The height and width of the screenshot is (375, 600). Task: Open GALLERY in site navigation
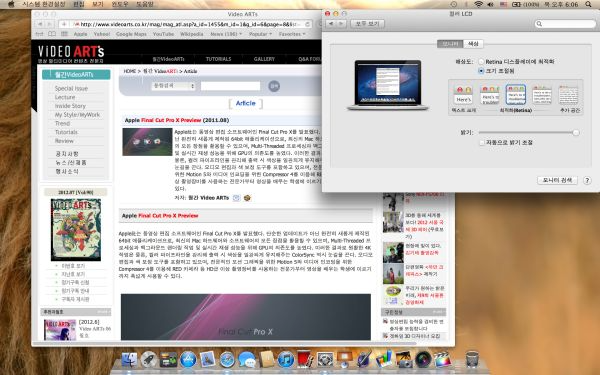click(264, 59)
